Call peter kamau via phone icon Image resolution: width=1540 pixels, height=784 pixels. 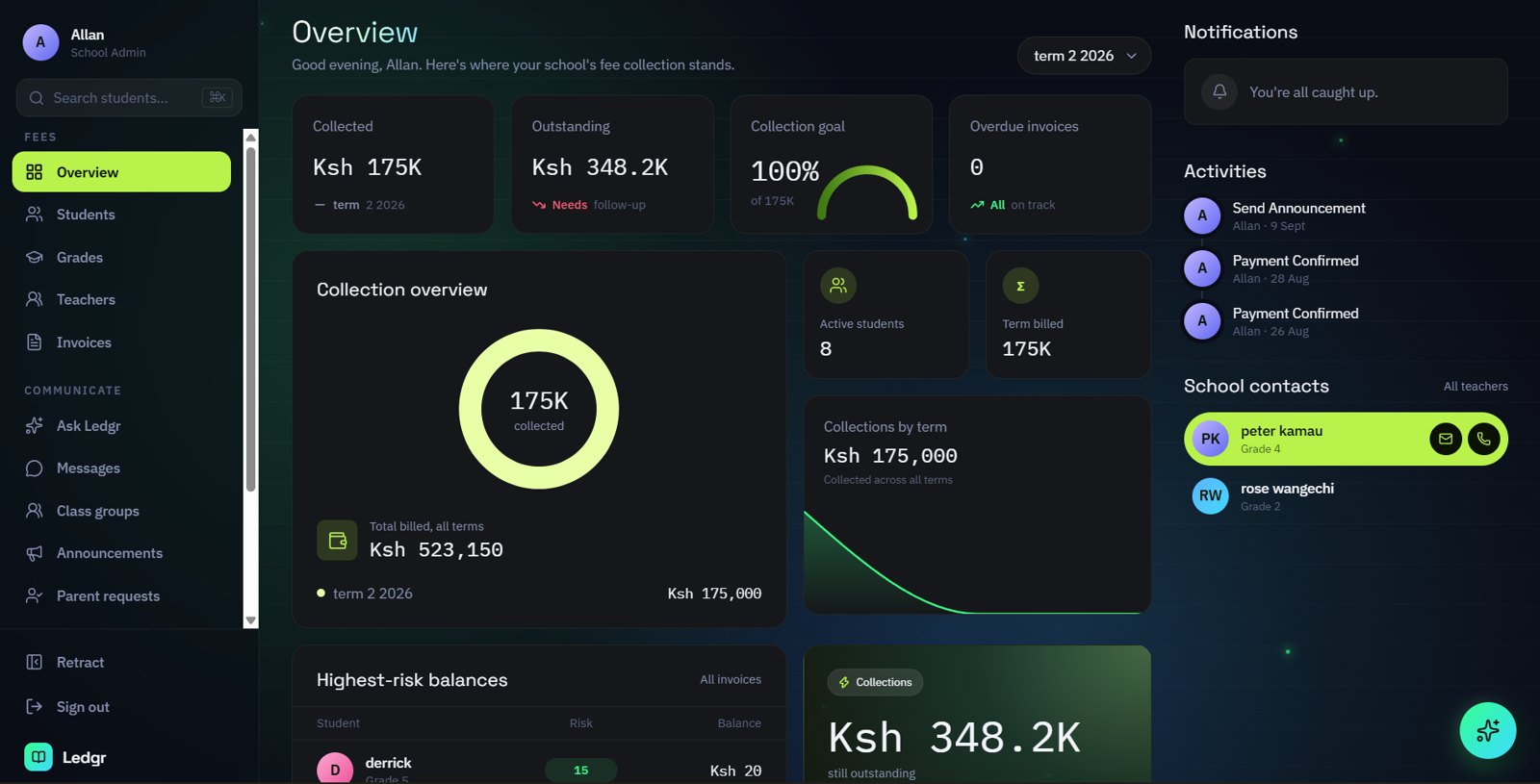click(1484, 439)
